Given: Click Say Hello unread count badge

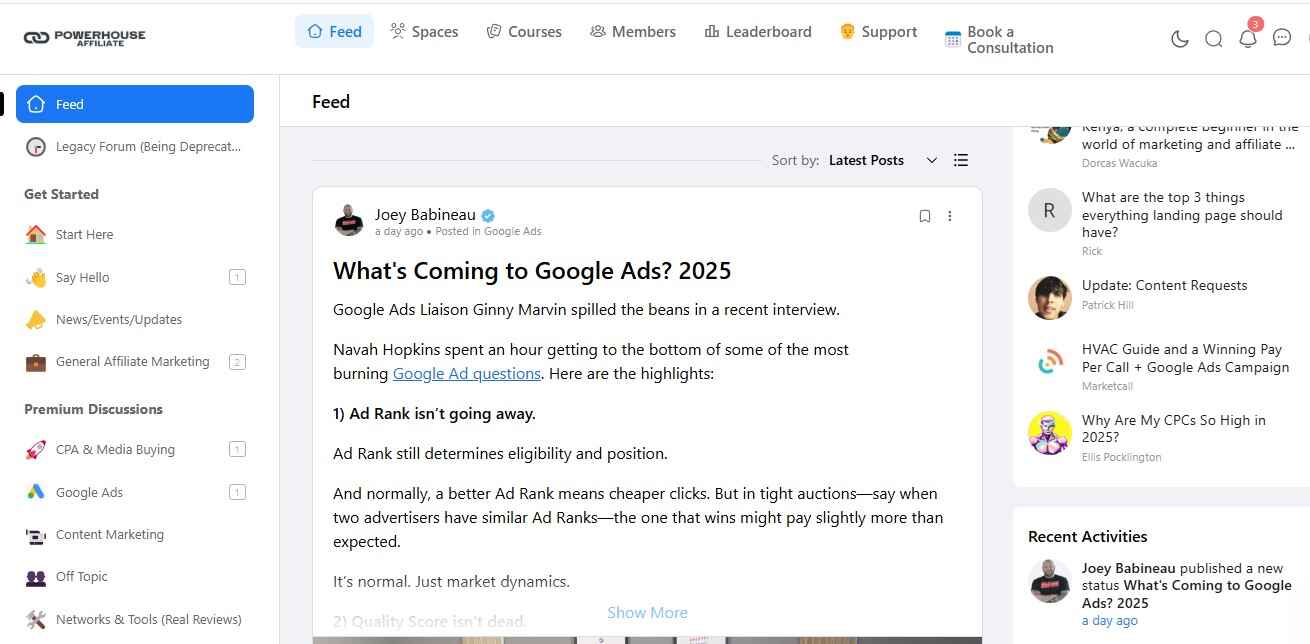Looking at the screenshot, I should 237,277.
